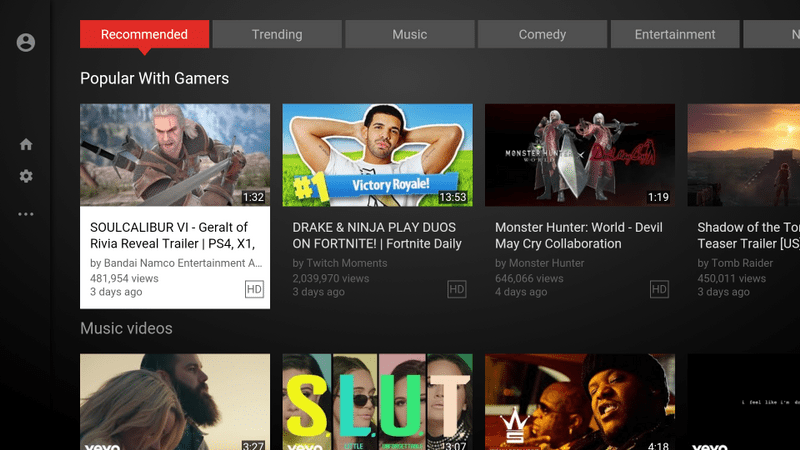Click the '450,011 views' text
The width and height of the screenshot is (800, 450).
[732, 279]
